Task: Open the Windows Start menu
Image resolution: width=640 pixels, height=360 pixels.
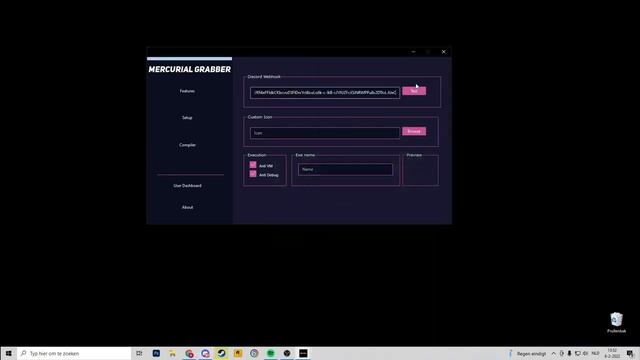Action: 9,353
